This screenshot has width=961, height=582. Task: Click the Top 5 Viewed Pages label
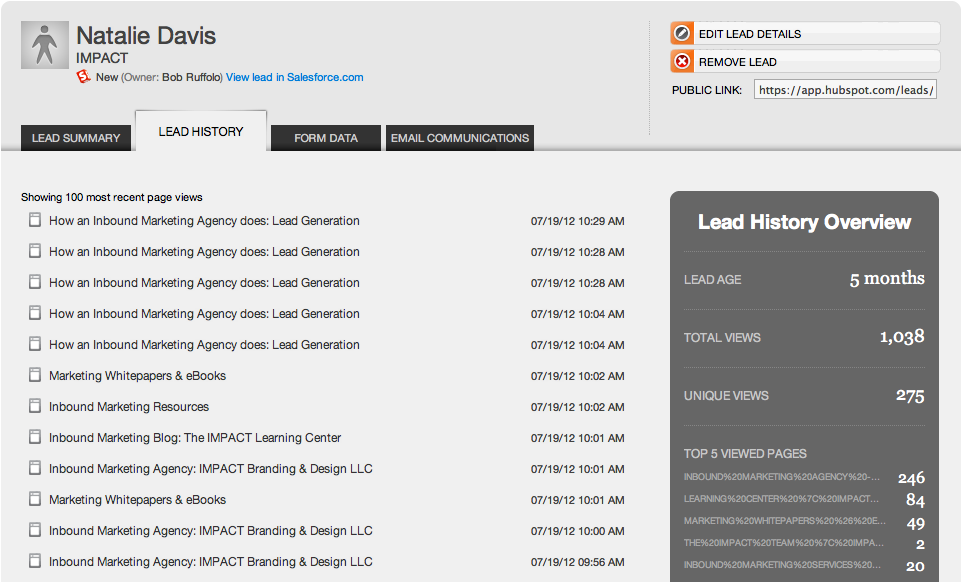745,454
